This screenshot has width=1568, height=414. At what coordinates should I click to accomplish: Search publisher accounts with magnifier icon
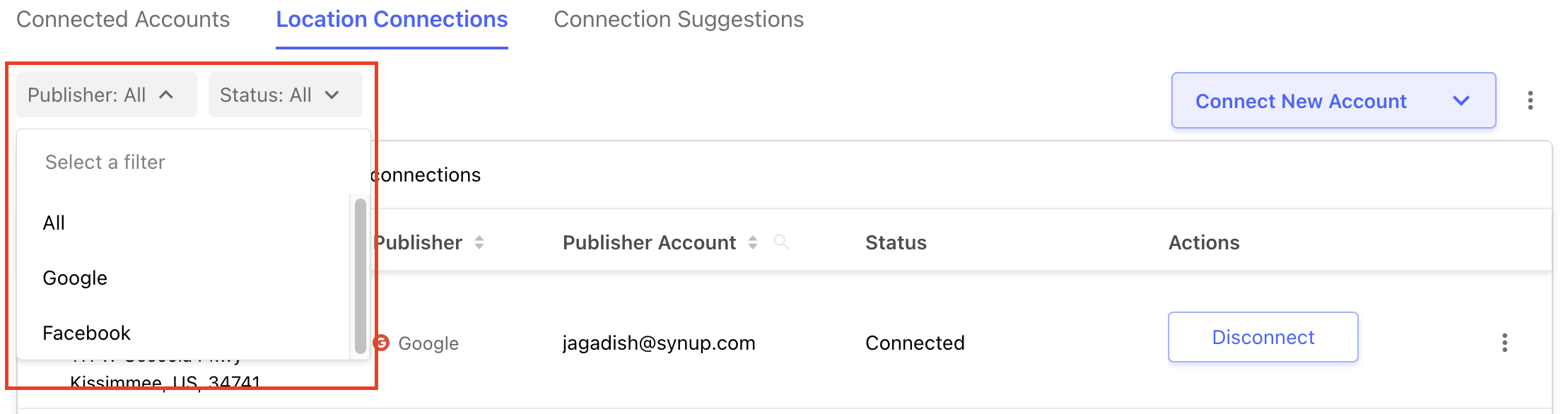[781, 242]
